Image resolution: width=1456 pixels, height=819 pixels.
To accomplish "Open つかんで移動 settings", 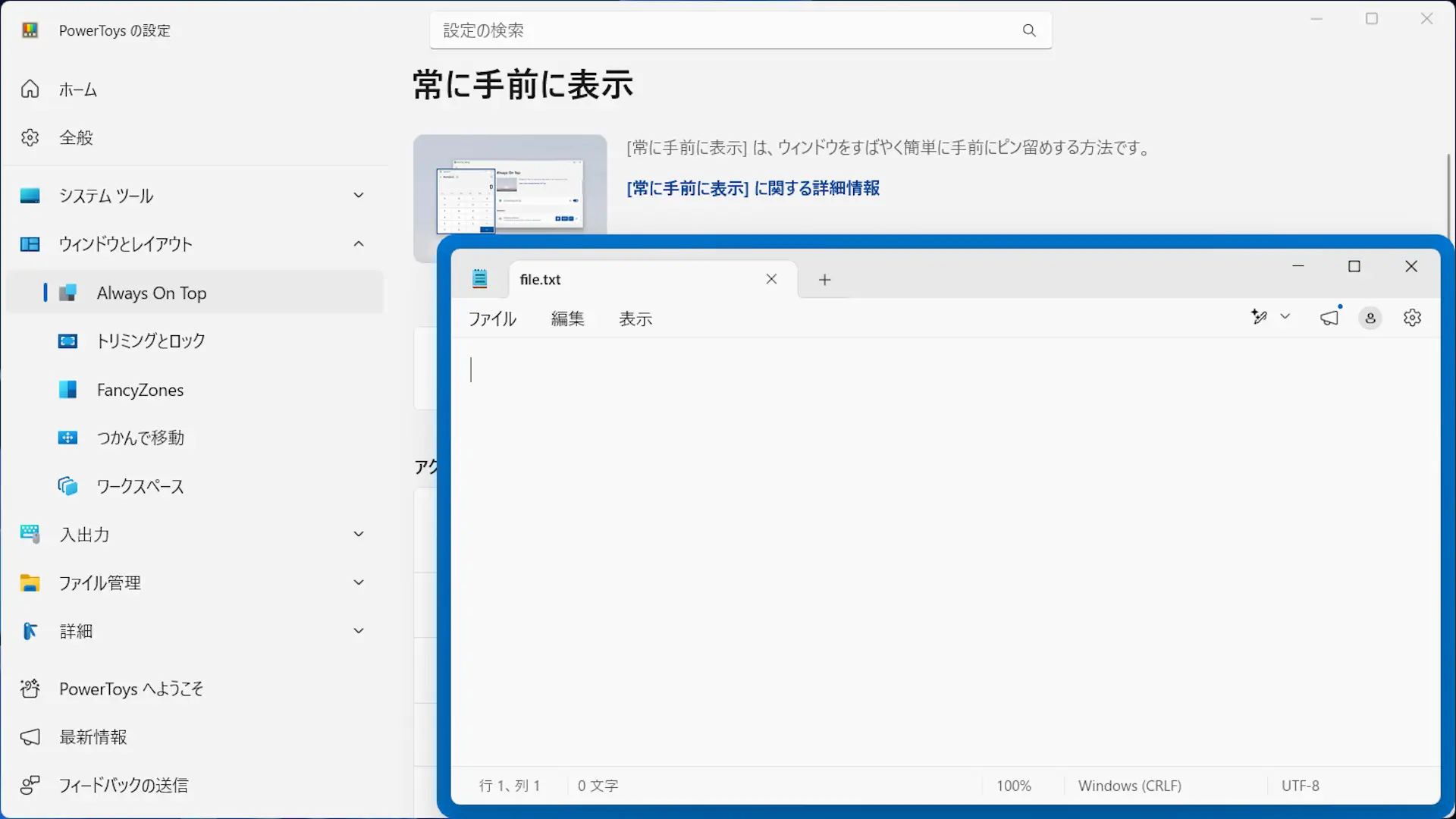I will point(195,438).
